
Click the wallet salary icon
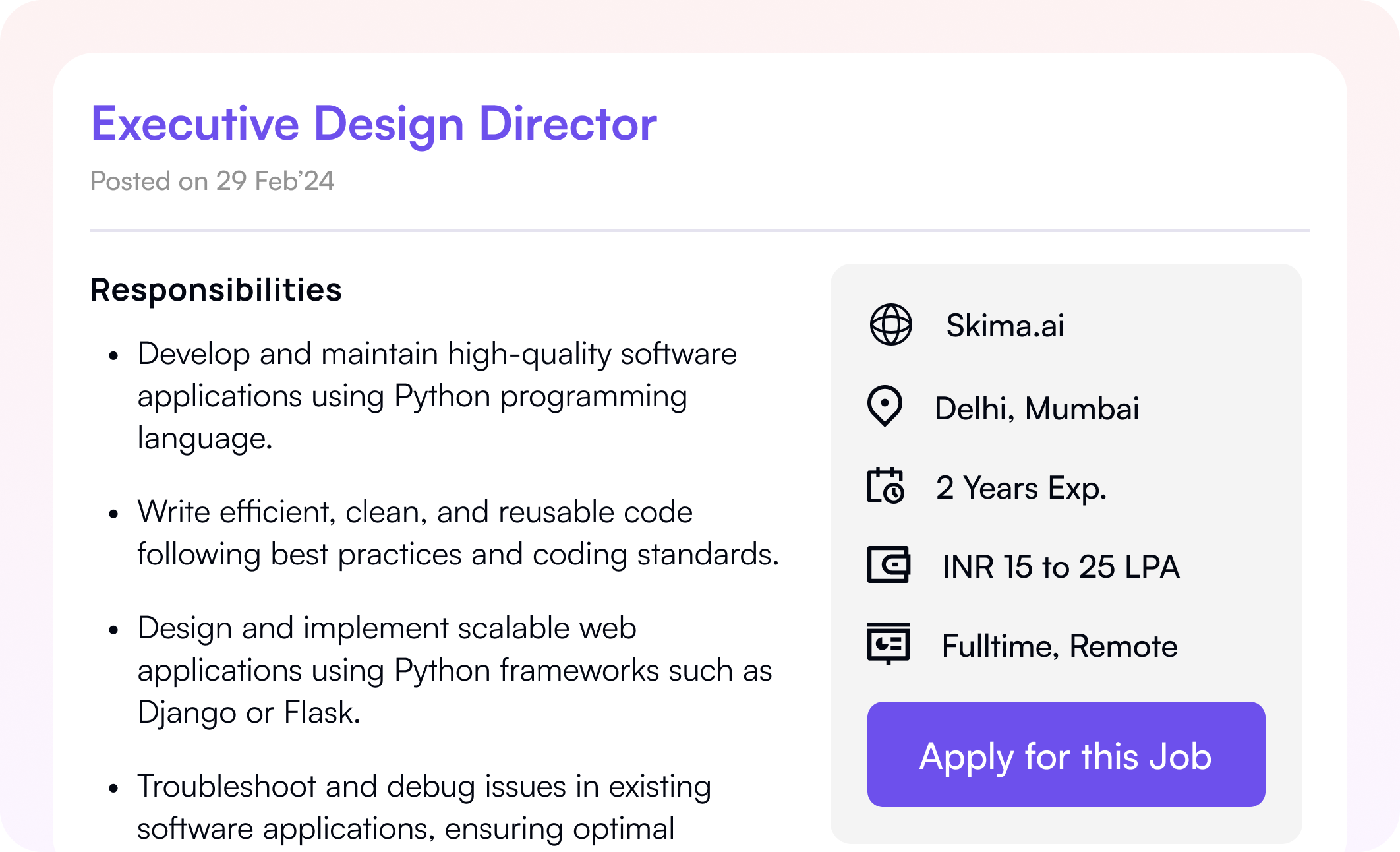(889, 564)
